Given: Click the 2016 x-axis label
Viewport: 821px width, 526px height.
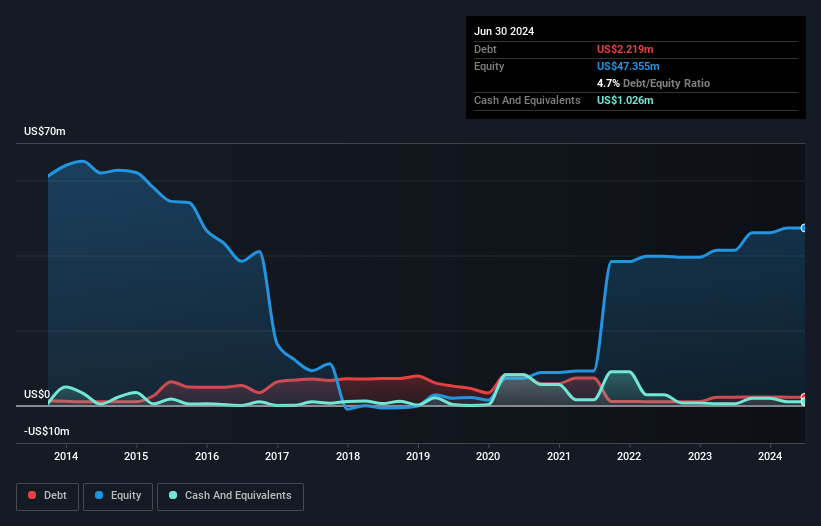Looking at the screenshot, I should click(x=207, y=456).
